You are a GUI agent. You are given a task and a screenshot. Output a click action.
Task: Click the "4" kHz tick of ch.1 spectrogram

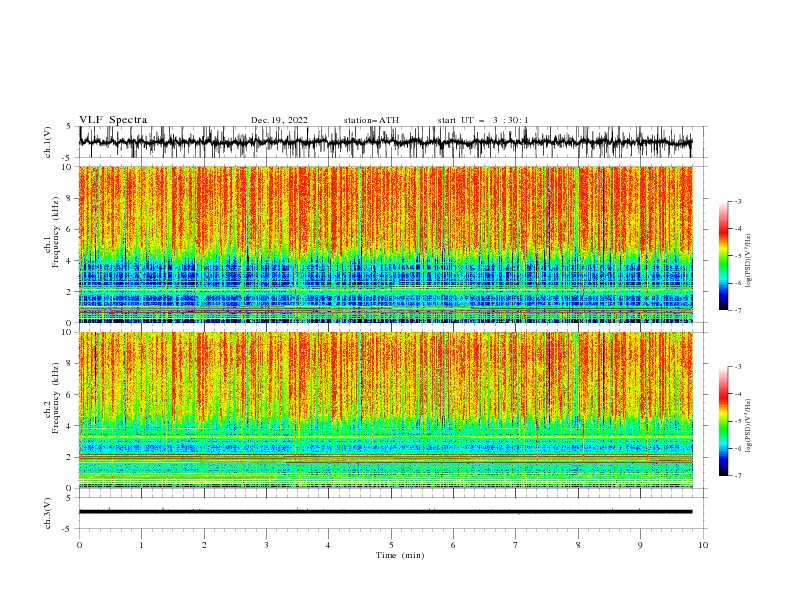click(70, 261)
